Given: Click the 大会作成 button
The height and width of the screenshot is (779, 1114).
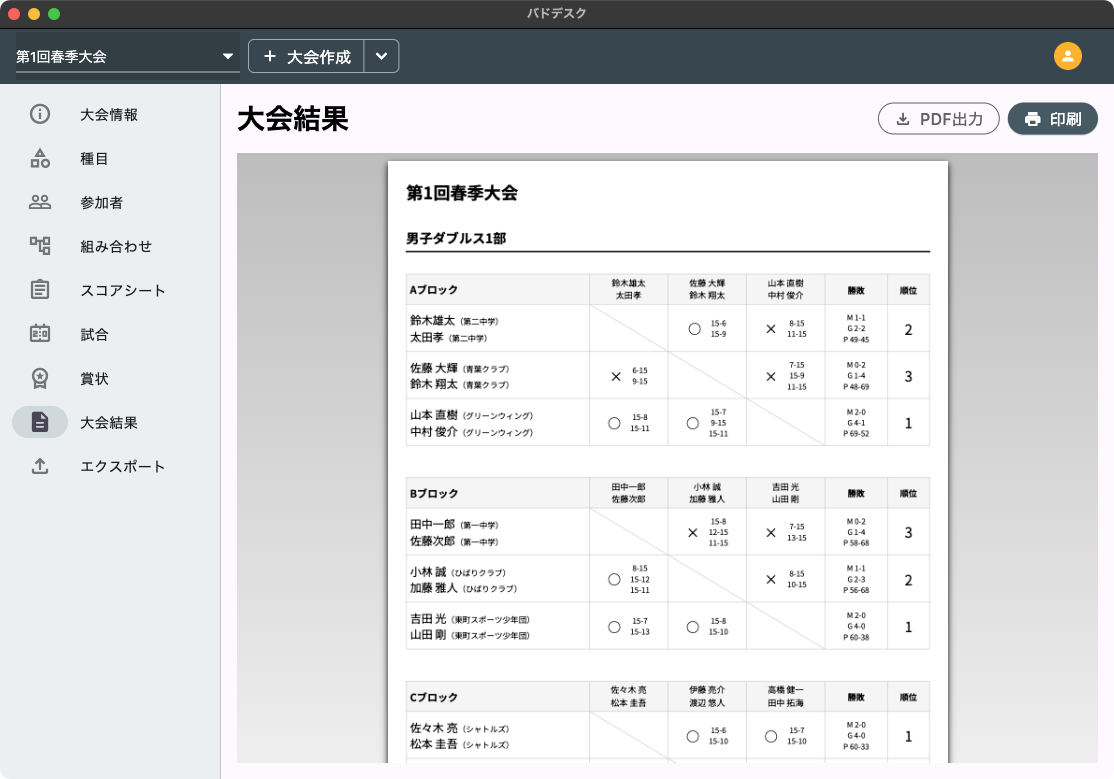Looking at the screenshot, I should pos(306,56).
